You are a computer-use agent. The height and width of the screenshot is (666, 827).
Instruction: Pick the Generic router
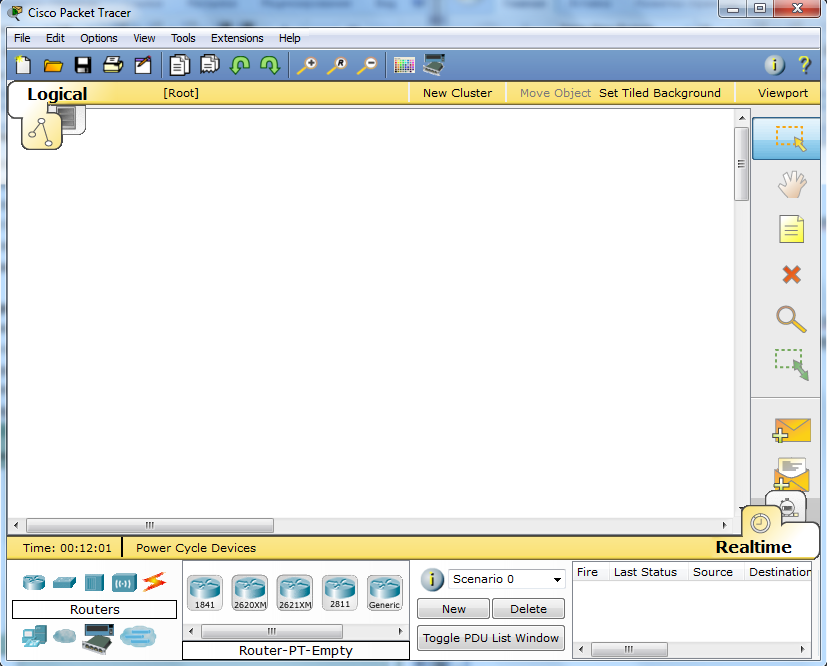coord(384,592)
